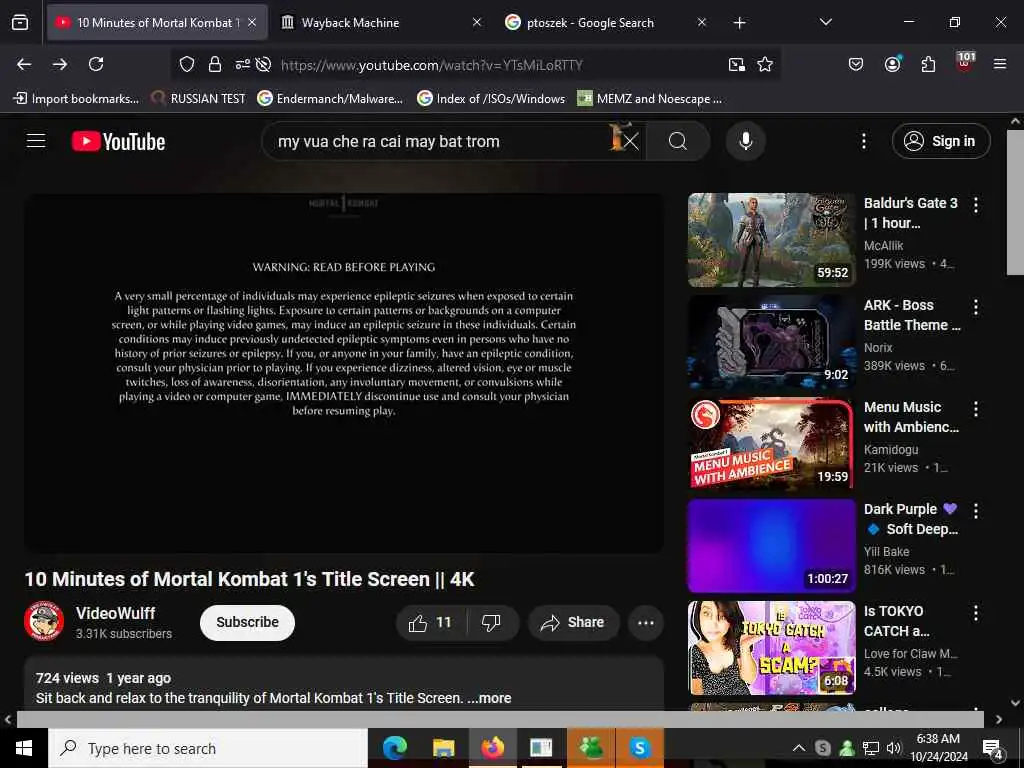Dislike the video with thumbs down
Viewport: 1024px width, 768px height.
491,623
